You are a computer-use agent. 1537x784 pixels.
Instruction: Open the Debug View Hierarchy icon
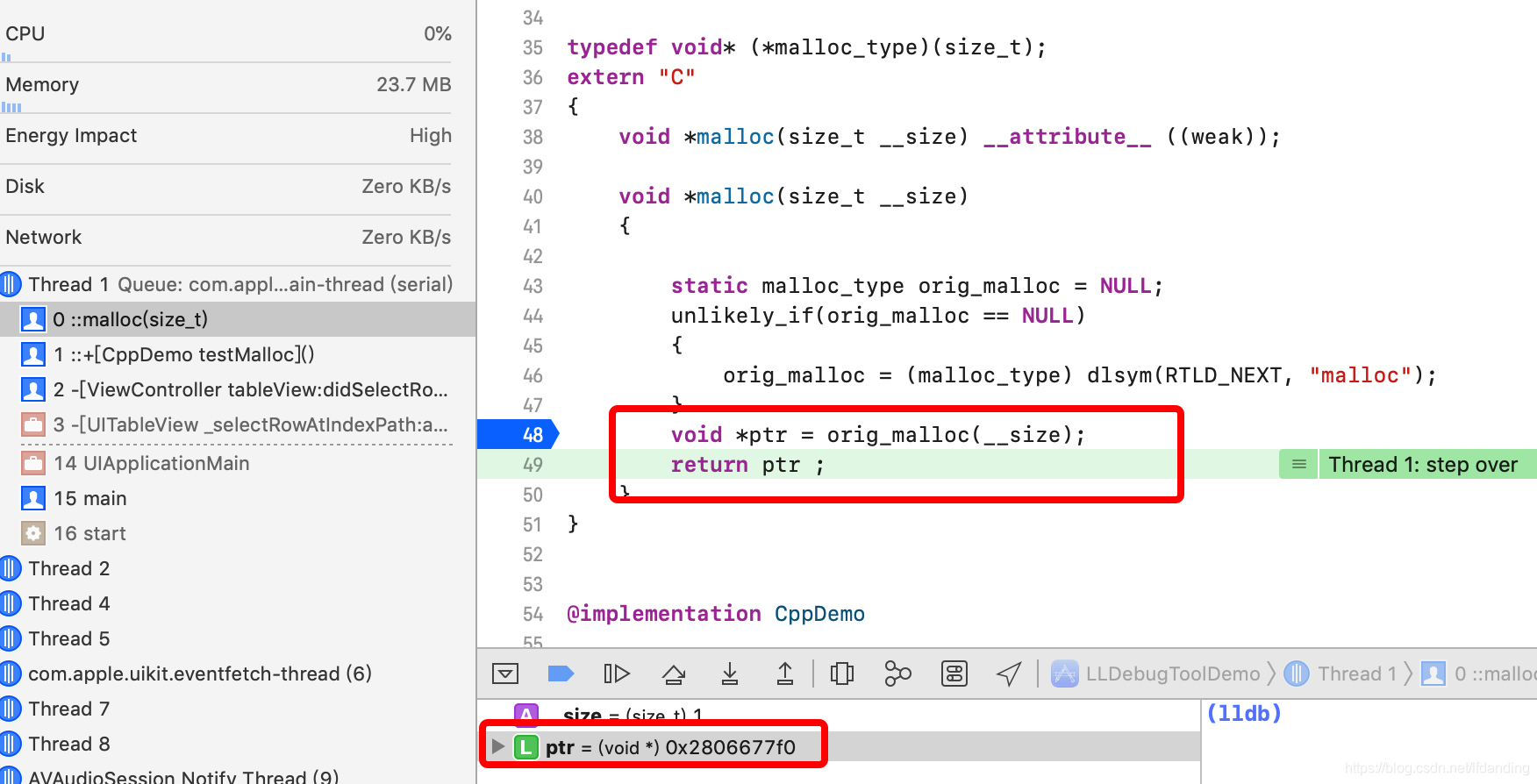842,674
